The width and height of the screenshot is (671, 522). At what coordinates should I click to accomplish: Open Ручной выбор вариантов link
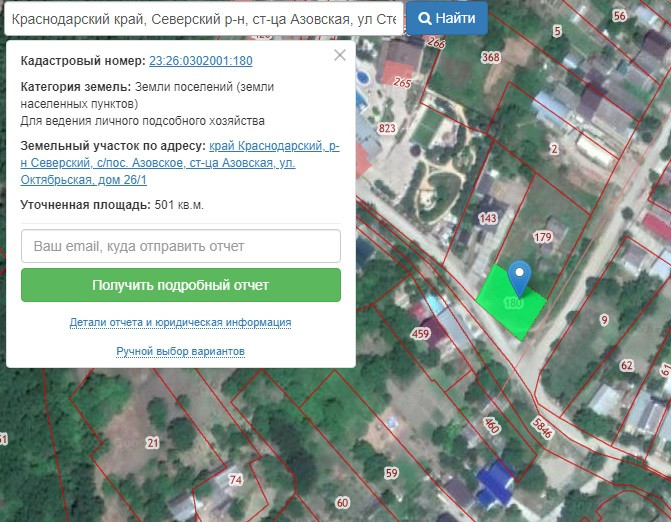tap(181, 351)
